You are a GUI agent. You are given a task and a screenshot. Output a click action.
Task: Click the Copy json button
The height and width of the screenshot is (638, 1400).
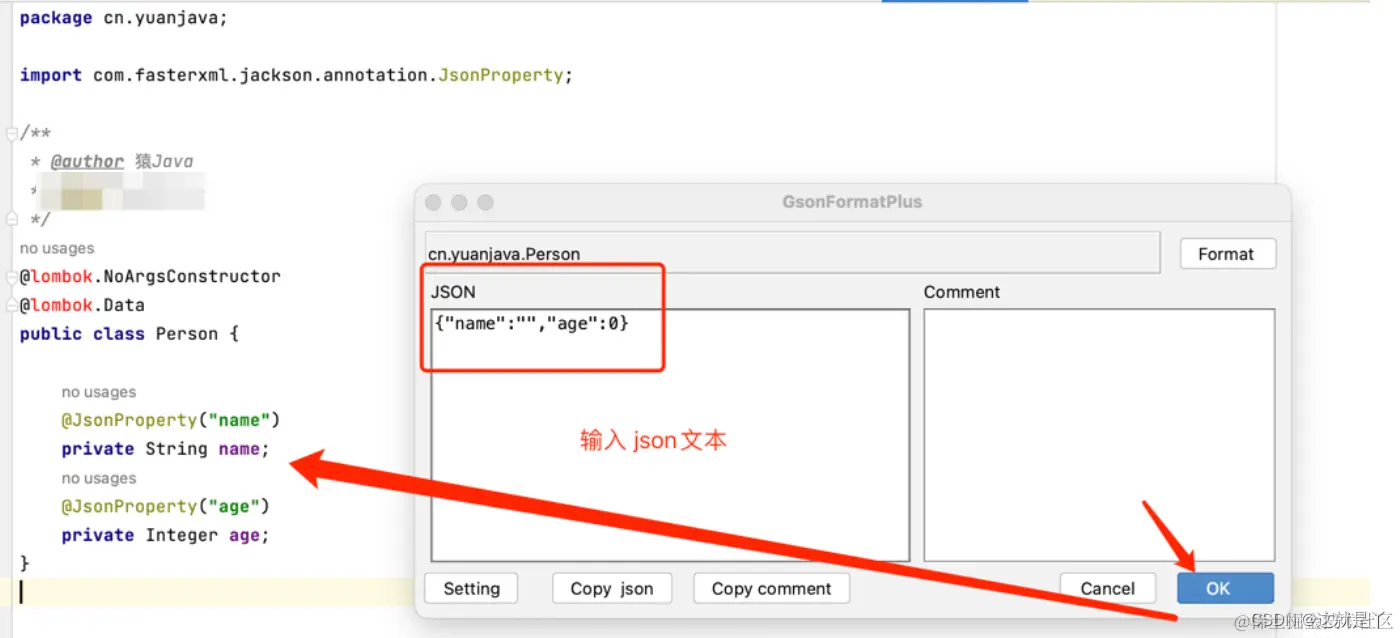(611, 588)
